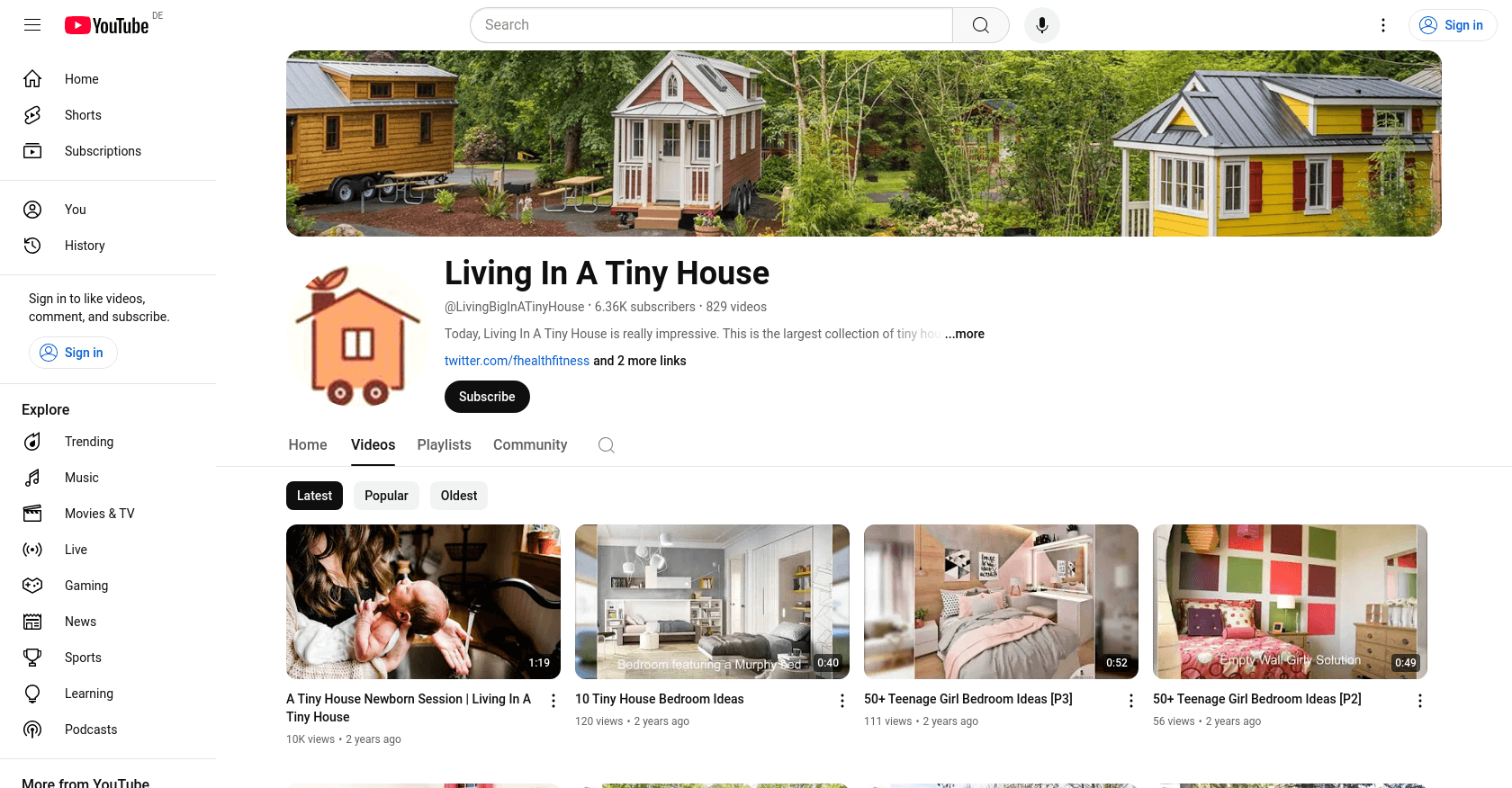Open the Tiny House Newborn Session thumbnail
The height and width of the screenshot is (788, 1512).
423,602
